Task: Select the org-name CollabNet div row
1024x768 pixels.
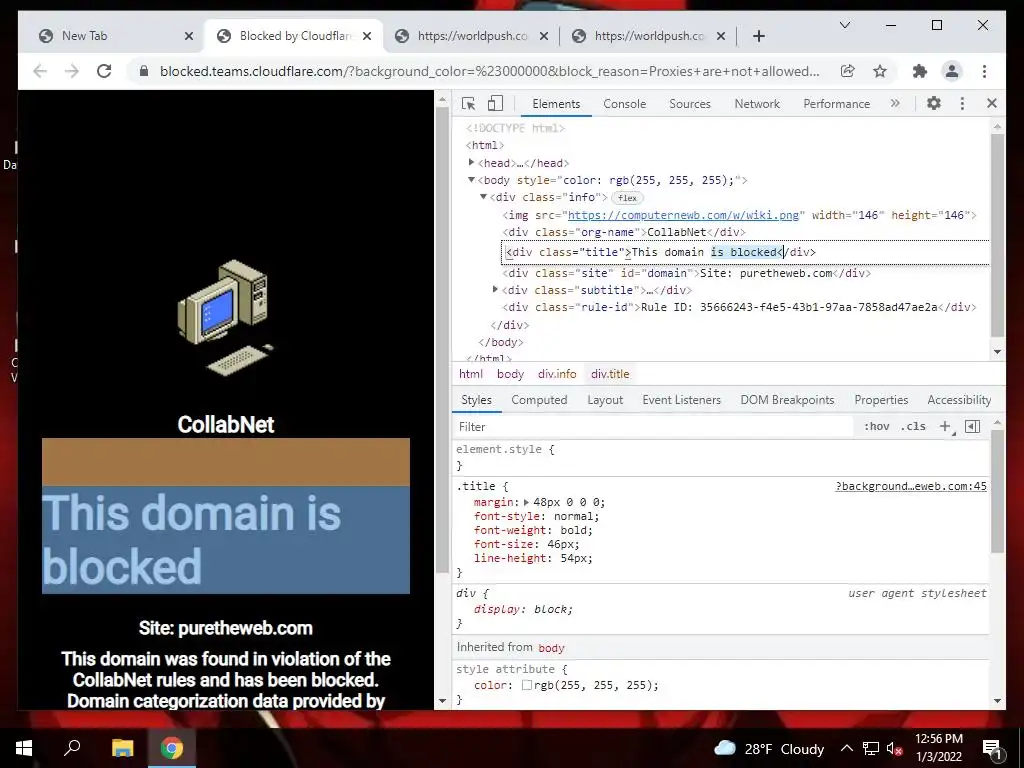Action: [624, 232]
